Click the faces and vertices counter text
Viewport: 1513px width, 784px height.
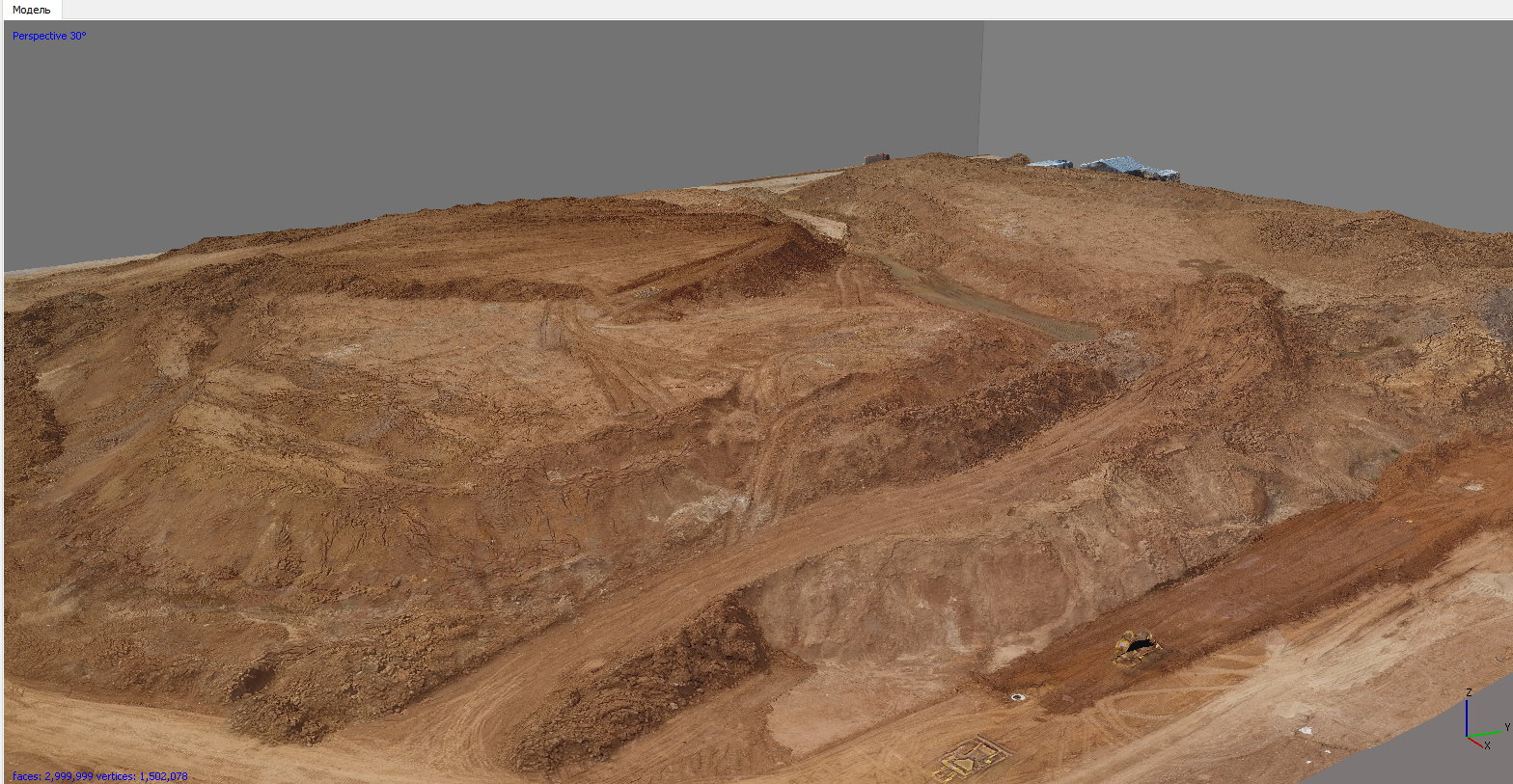tap(99, 776)
